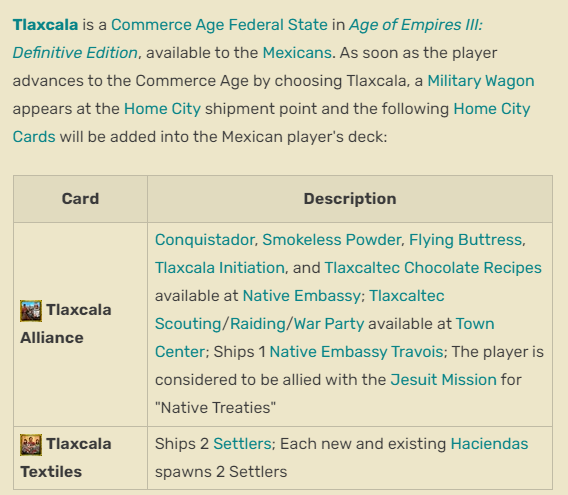Open the Raiding link
The image size is (568, 495).
pos(258,324)
